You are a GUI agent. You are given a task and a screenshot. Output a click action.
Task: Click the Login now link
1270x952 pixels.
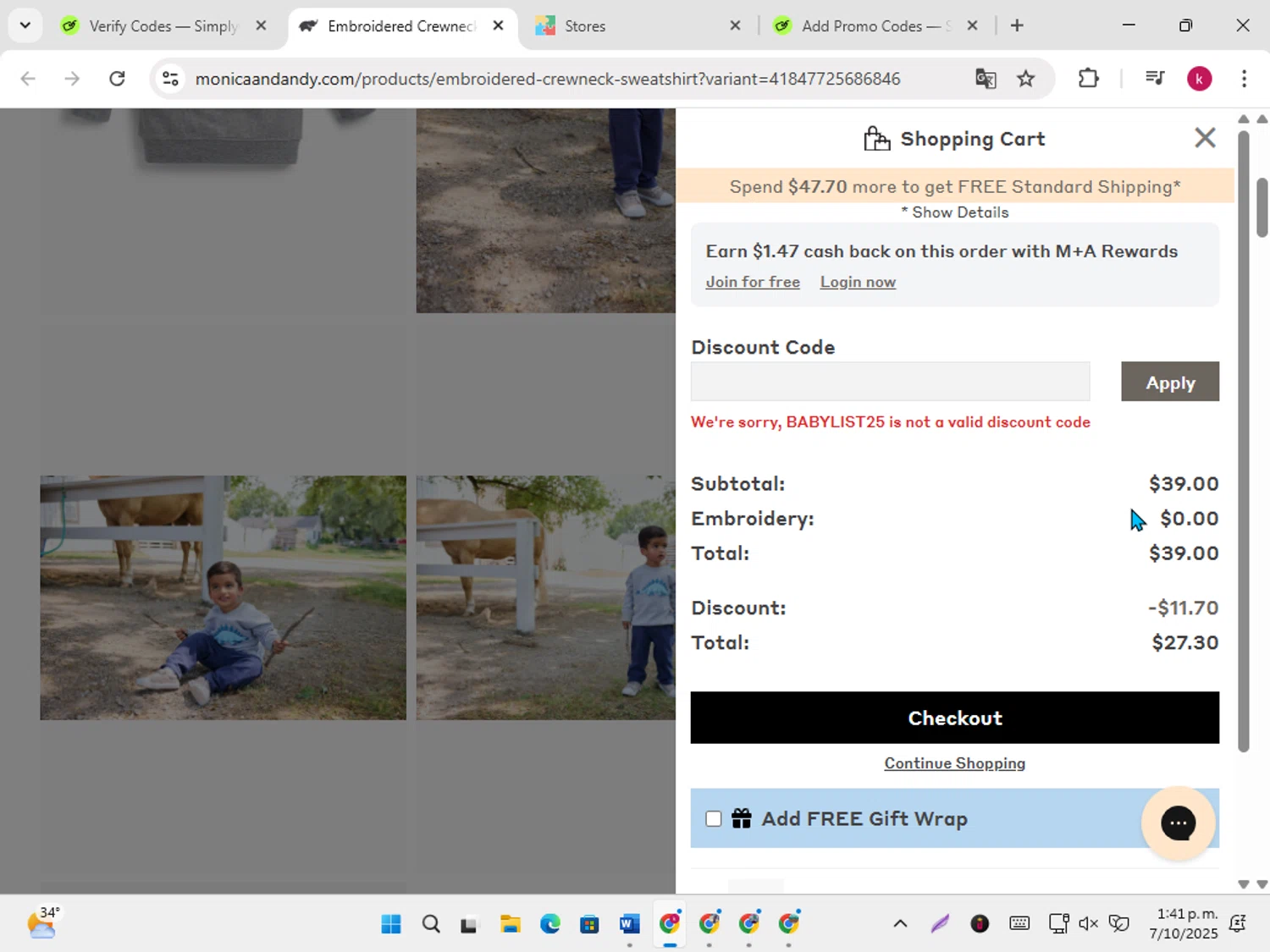858,282
